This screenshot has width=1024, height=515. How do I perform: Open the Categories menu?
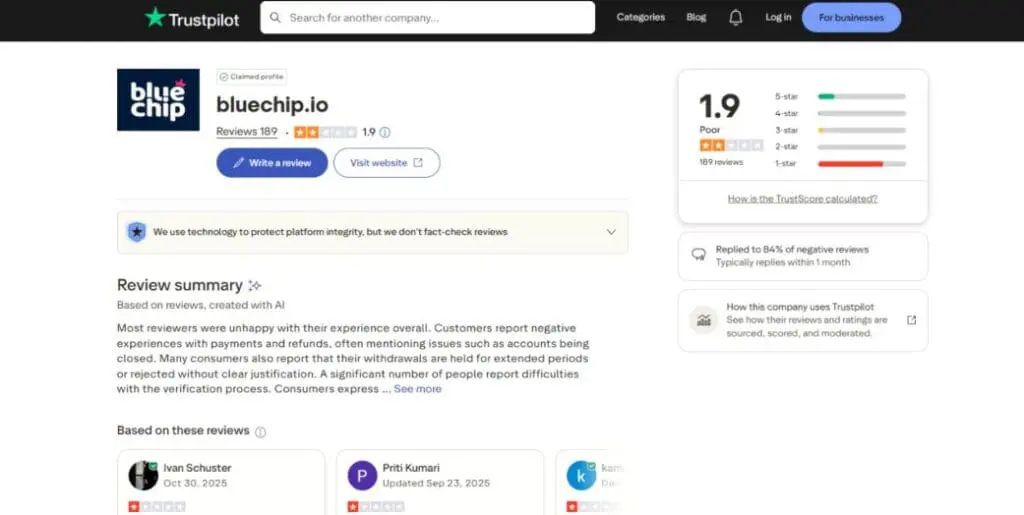[640, 17]
